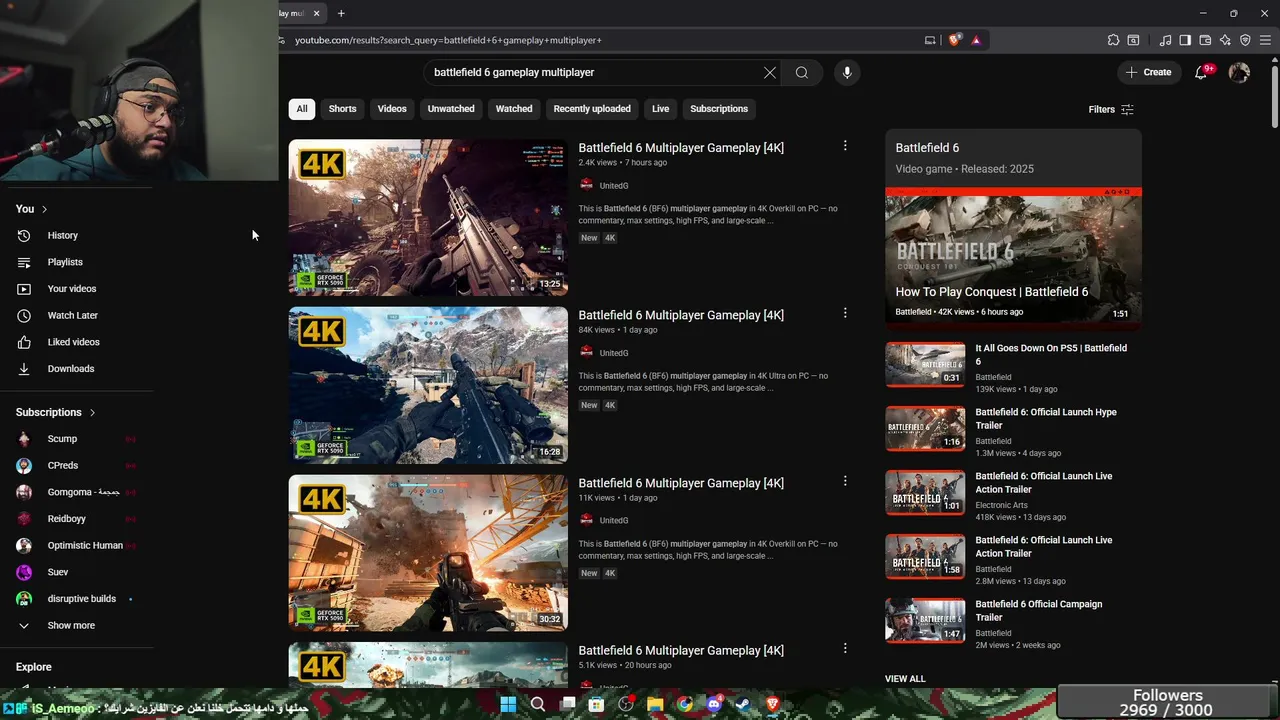Start voice search with the microphone icon
Image resolution: width=1280 pixels, height=720 pixels.
pos(847,72)
